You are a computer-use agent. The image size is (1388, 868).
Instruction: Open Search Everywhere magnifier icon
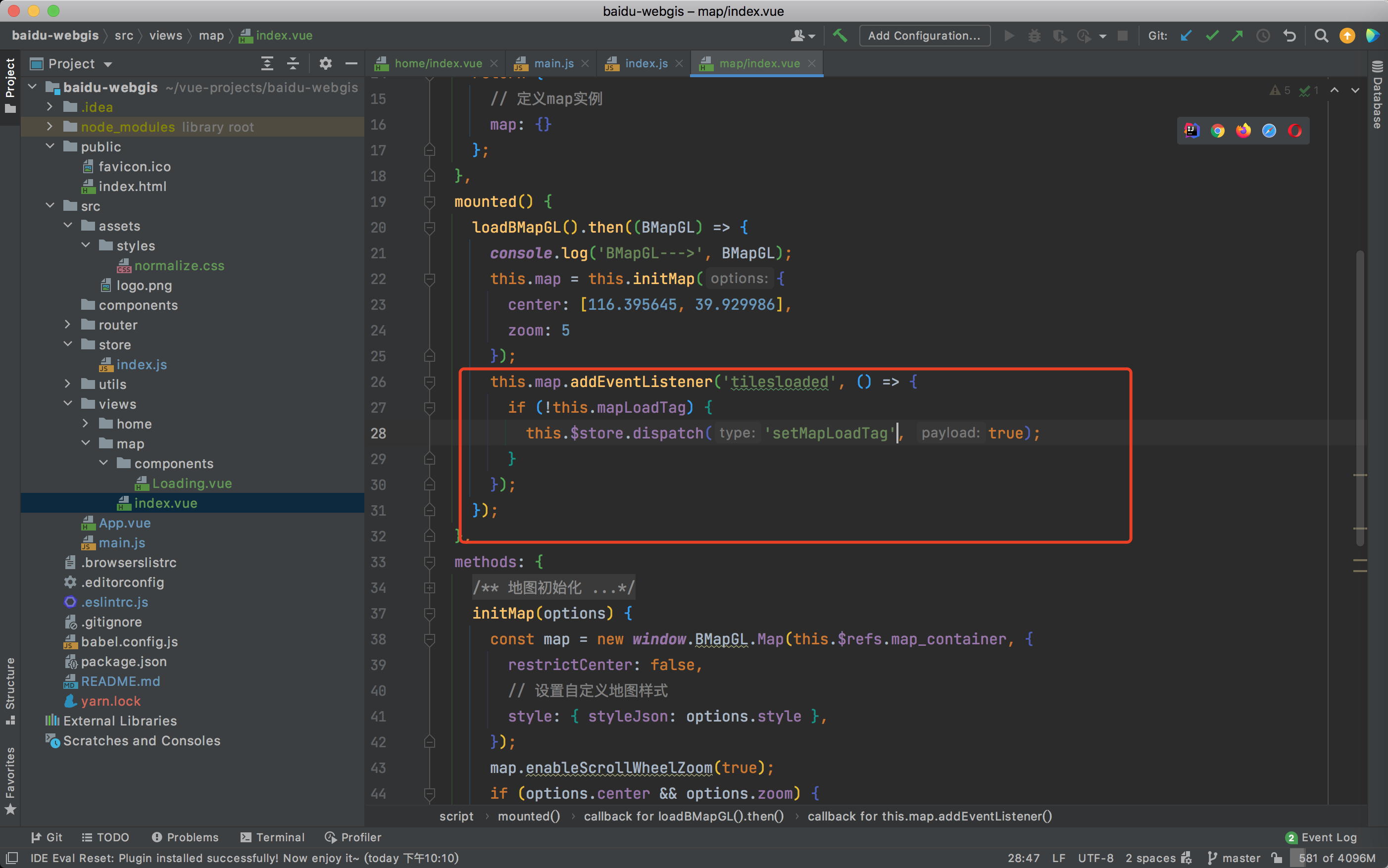(x=1321, y=36)
